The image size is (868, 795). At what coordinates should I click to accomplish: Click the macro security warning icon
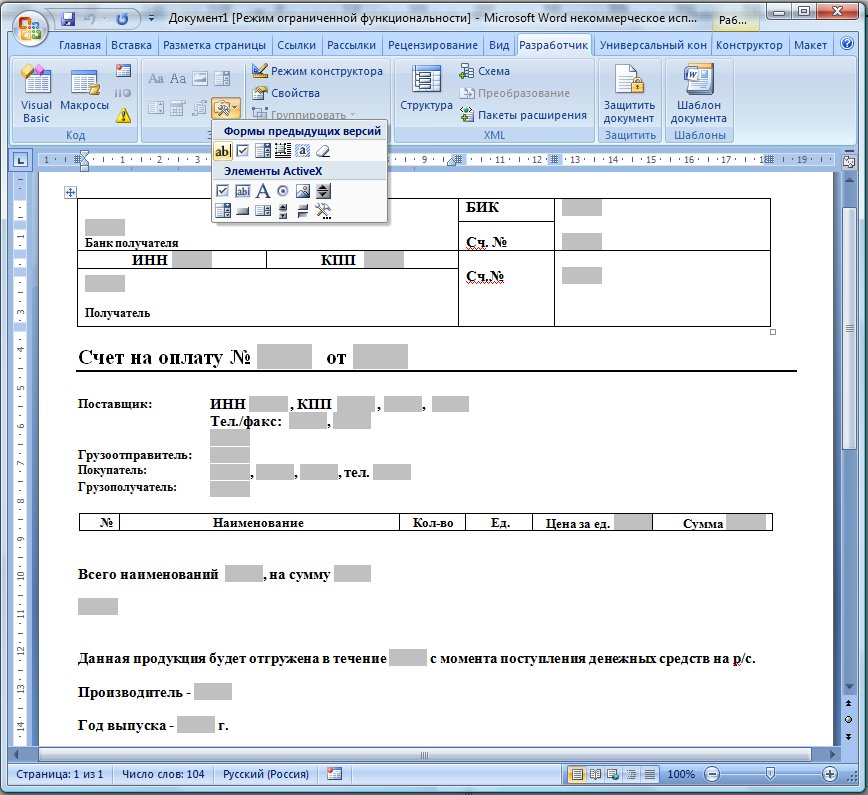coord(123,115)
